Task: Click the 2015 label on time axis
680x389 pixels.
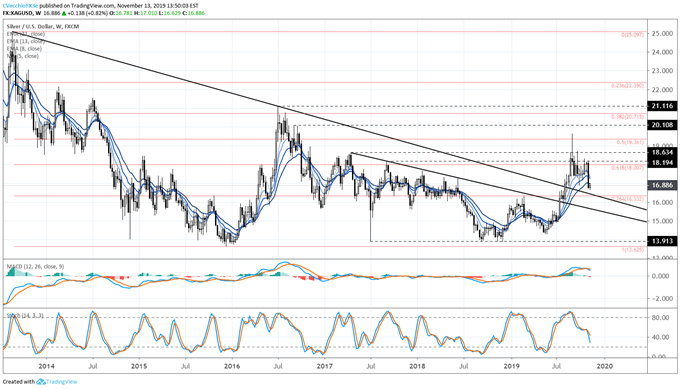Action: (139, 366)
